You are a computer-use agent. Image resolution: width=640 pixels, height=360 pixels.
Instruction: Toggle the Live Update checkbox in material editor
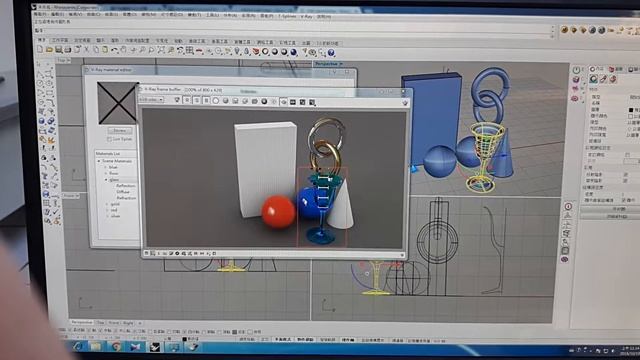[109, 139]
